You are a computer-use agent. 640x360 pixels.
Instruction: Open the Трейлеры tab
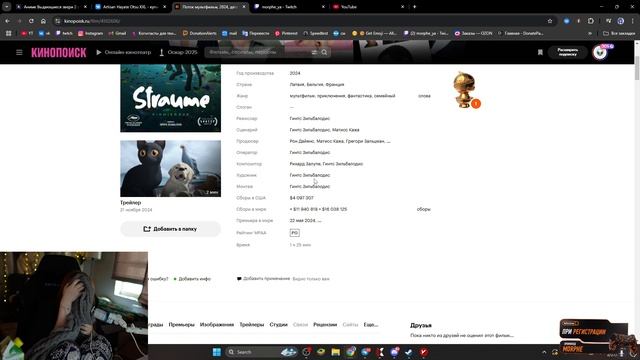[252, 324]
